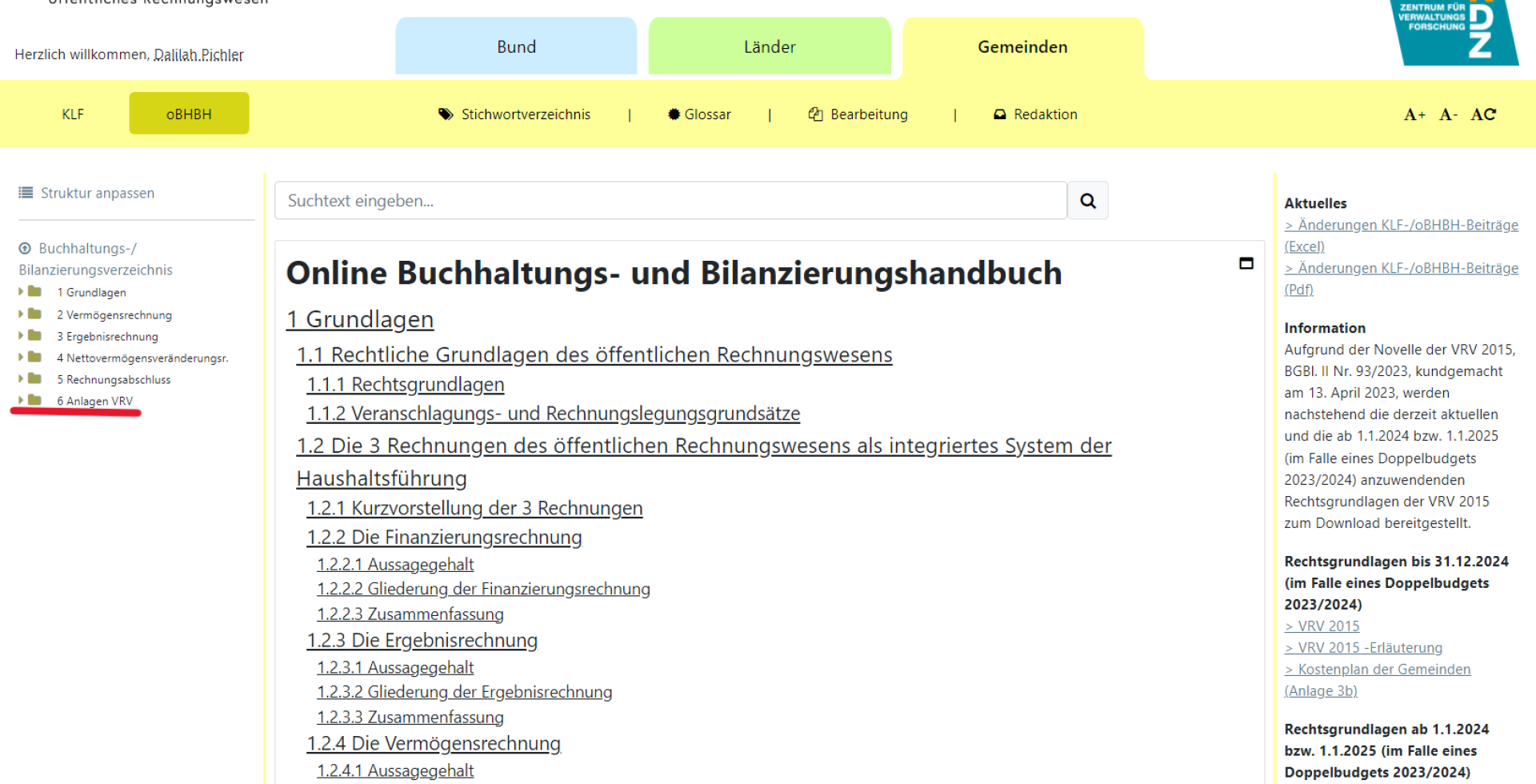Click the Struktur anpassen list icon
Screen dimensions: 1536x784
26,193
